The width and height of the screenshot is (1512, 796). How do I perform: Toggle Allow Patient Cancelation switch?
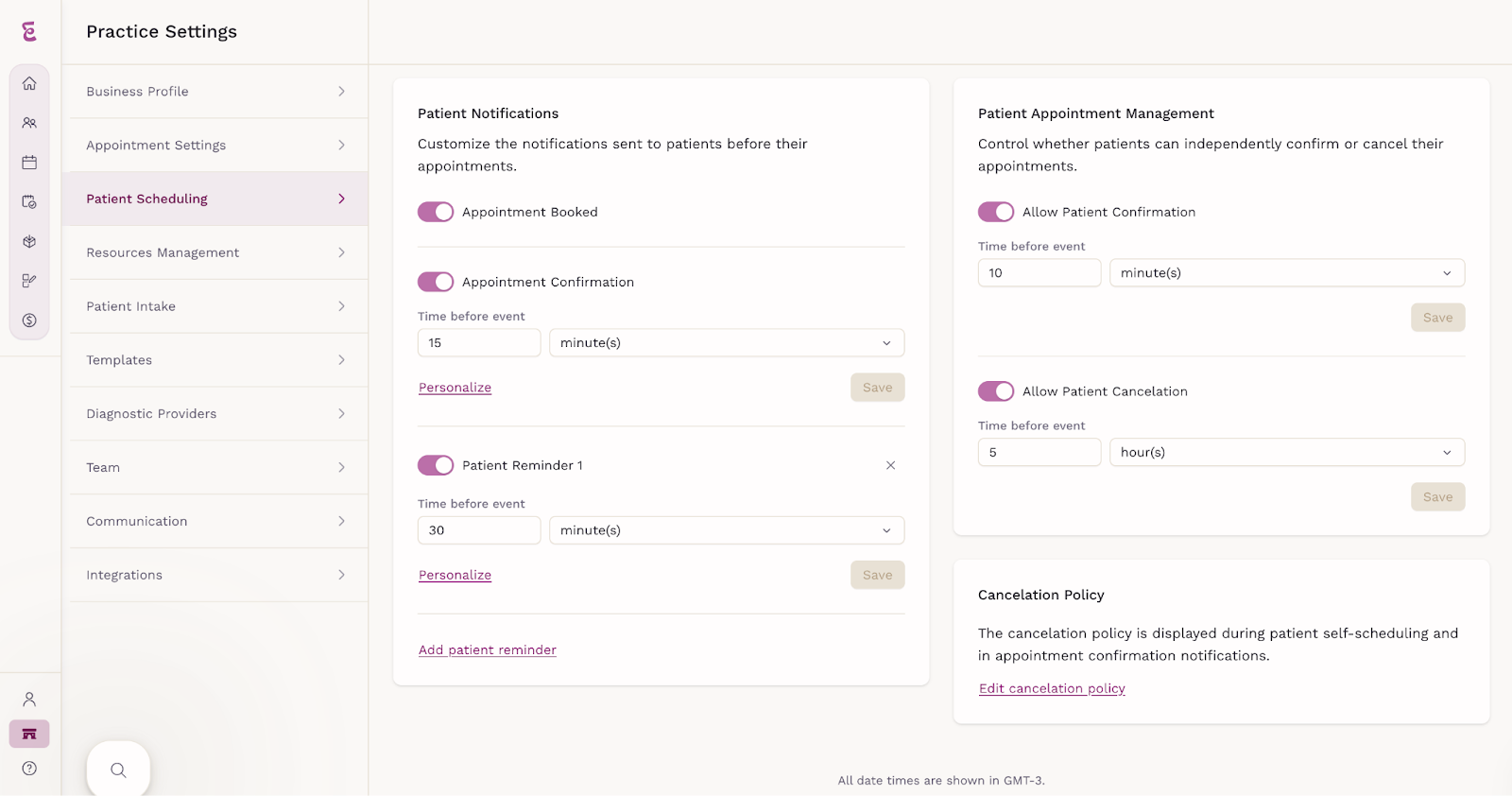point(996,391)
